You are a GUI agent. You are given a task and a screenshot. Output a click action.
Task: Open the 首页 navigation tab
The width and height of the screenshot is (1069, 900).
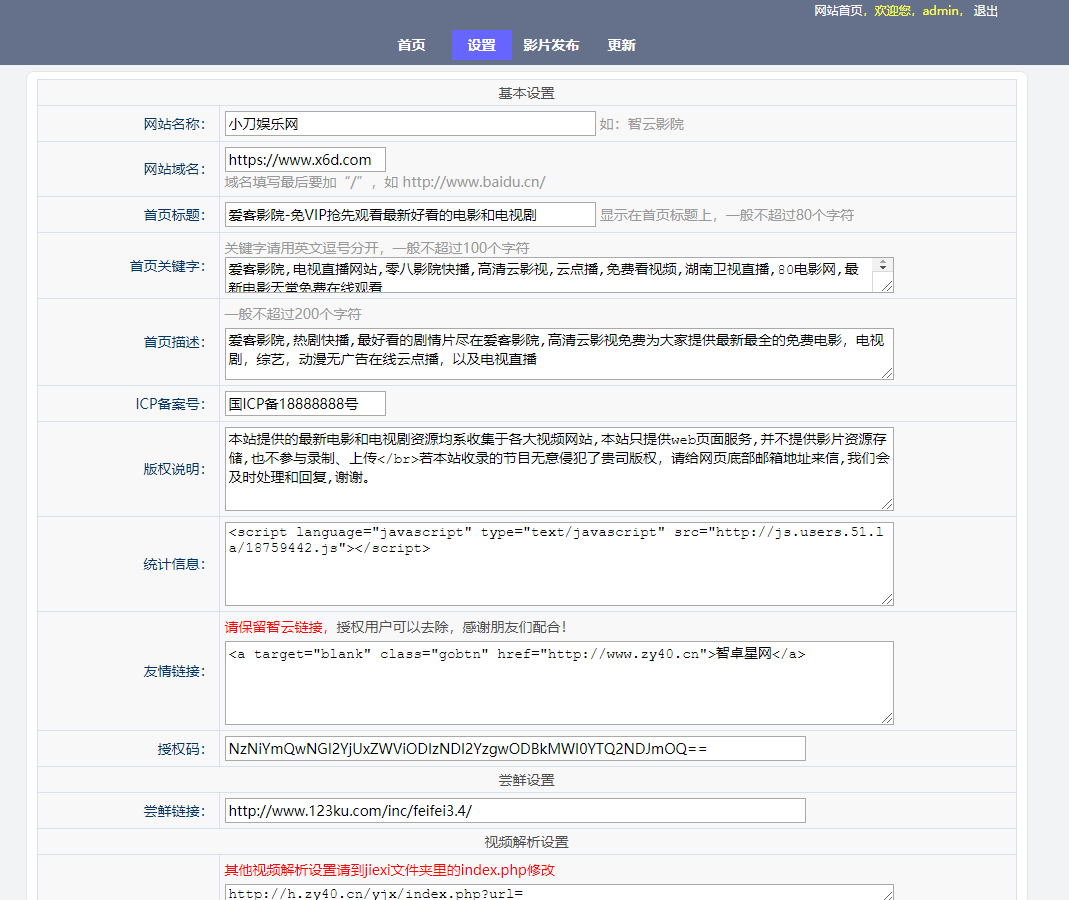[x=411, y=45]
